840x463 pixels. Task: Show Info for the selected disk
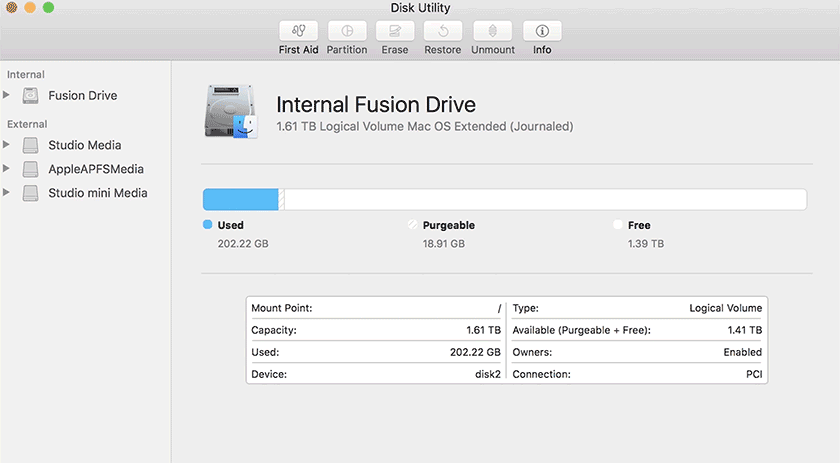click(542, 31)
